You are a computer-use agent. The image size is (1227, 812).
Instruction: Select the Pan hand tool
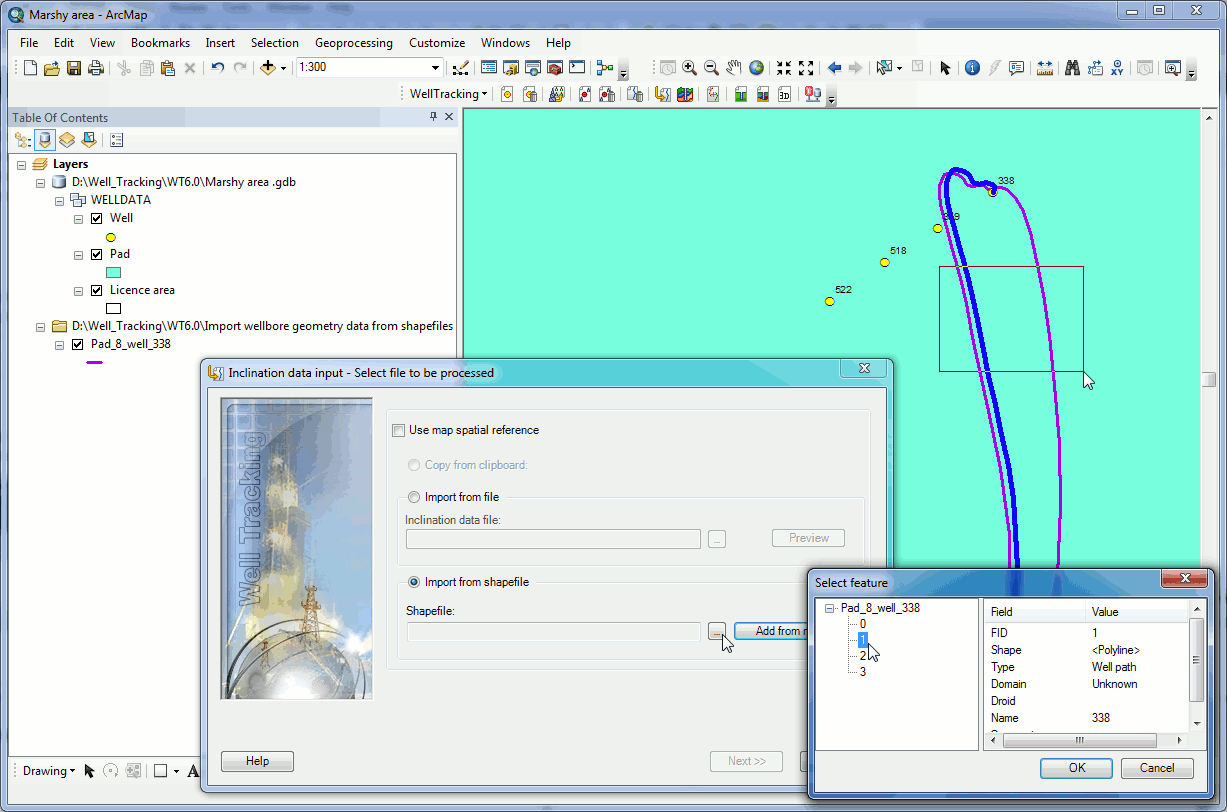click(734, 68)
